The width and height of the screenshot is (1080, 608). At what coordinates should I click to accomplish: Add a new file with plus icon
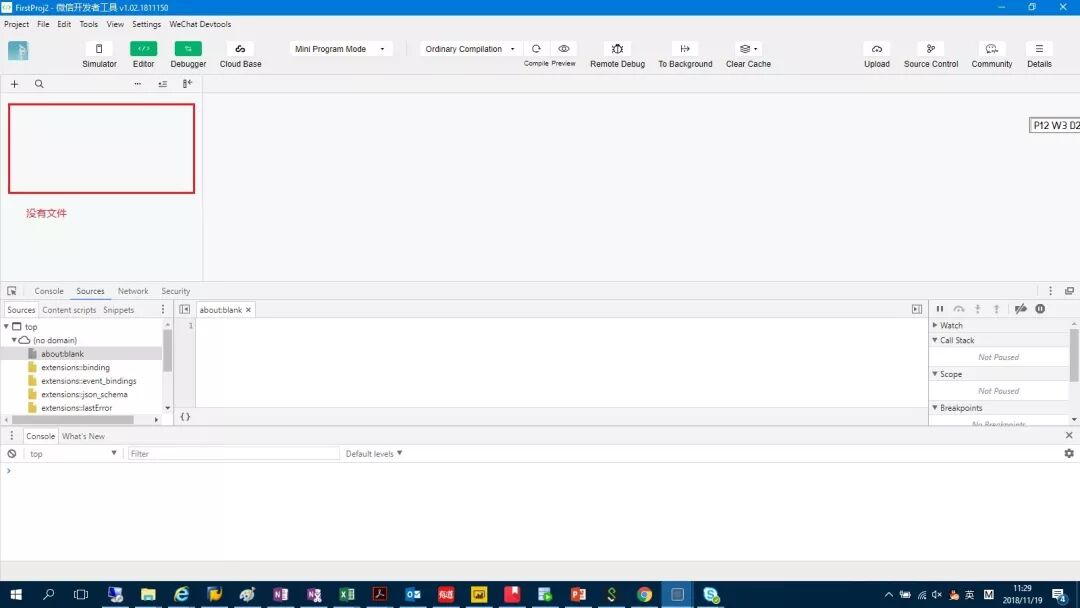click(14, 84)
